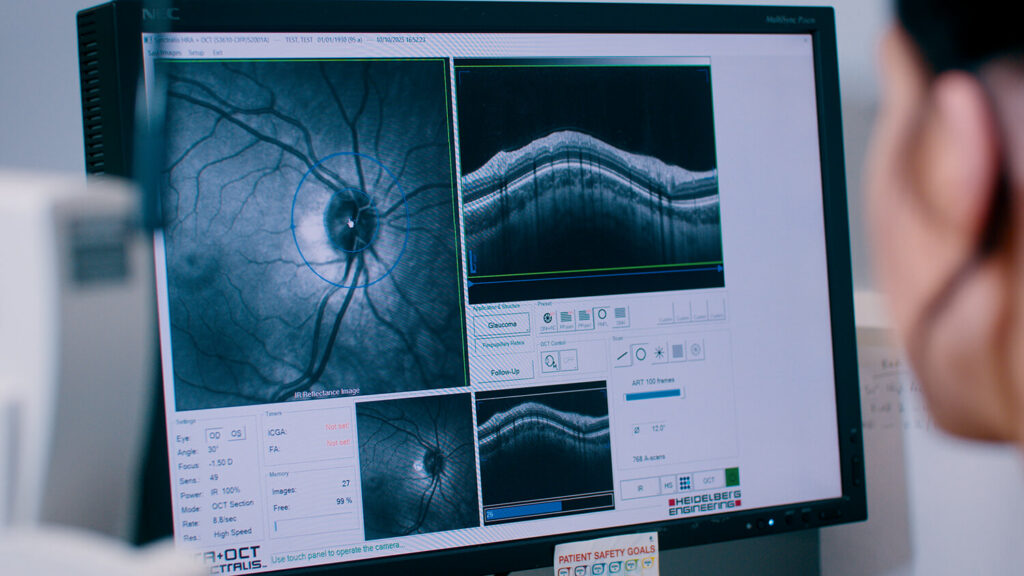Open the Setup menu
The height and width of the screenshot is (576, 1024).
pos(196,52)
